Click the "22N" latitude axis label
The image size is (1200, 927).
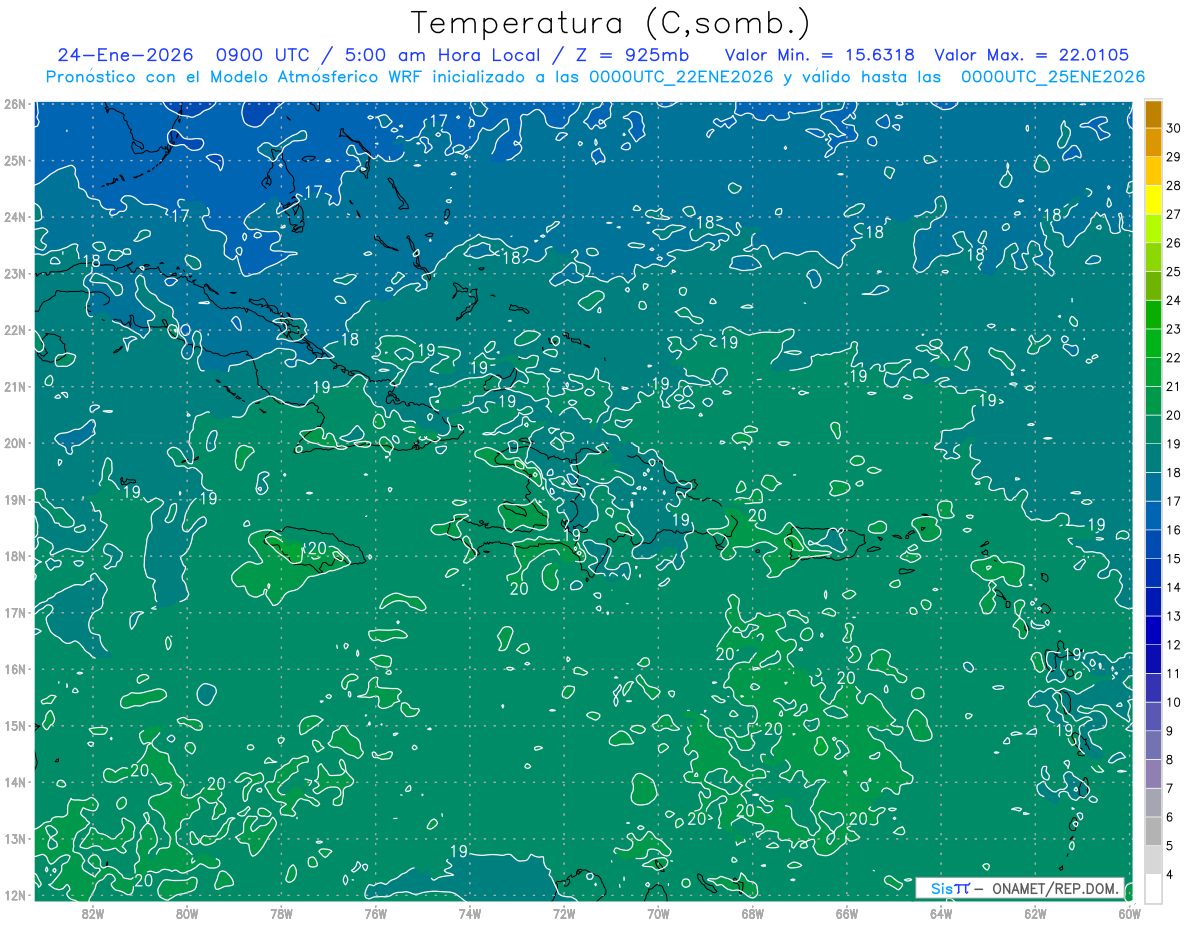click(x=15, y=330)
